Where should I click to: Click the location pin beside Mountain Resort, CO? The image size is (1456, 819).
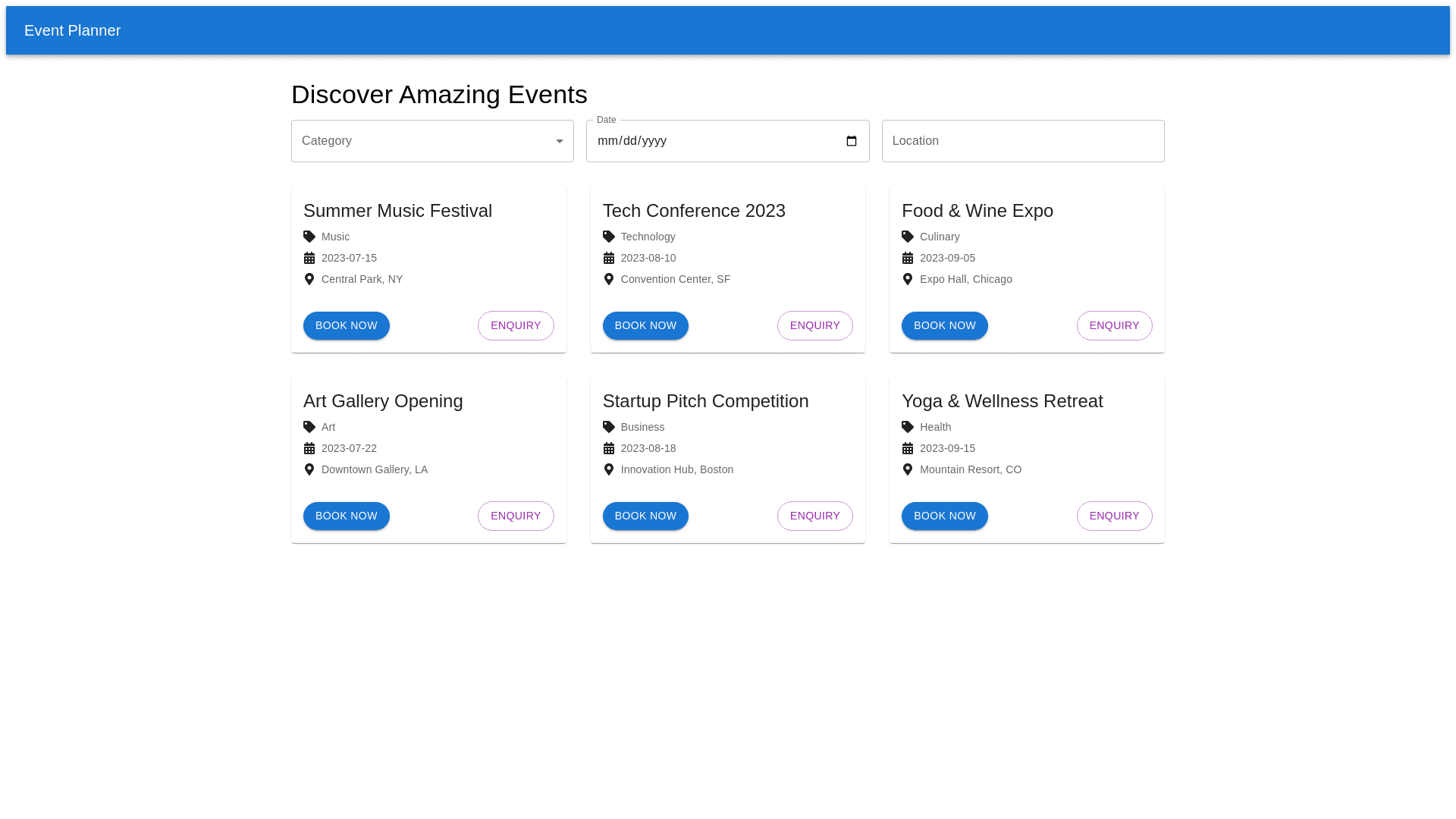click(x=908, y=469)
